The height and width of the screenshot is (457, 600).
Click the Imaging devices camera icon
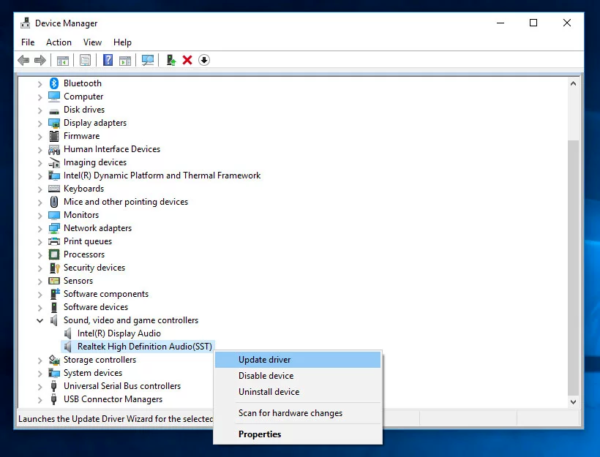(54, 162)
